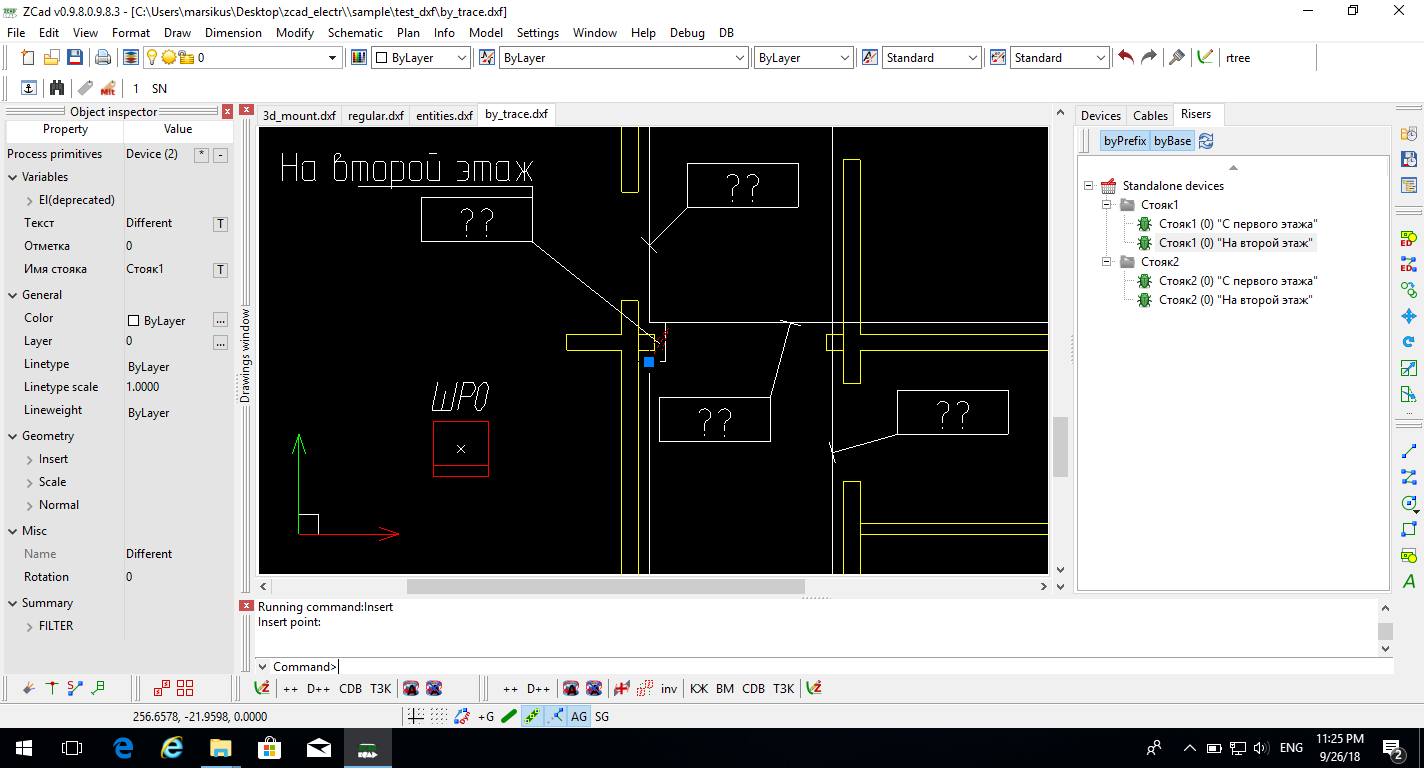
Task: Toggle AG mode in status bar
Action: [579, 717]
